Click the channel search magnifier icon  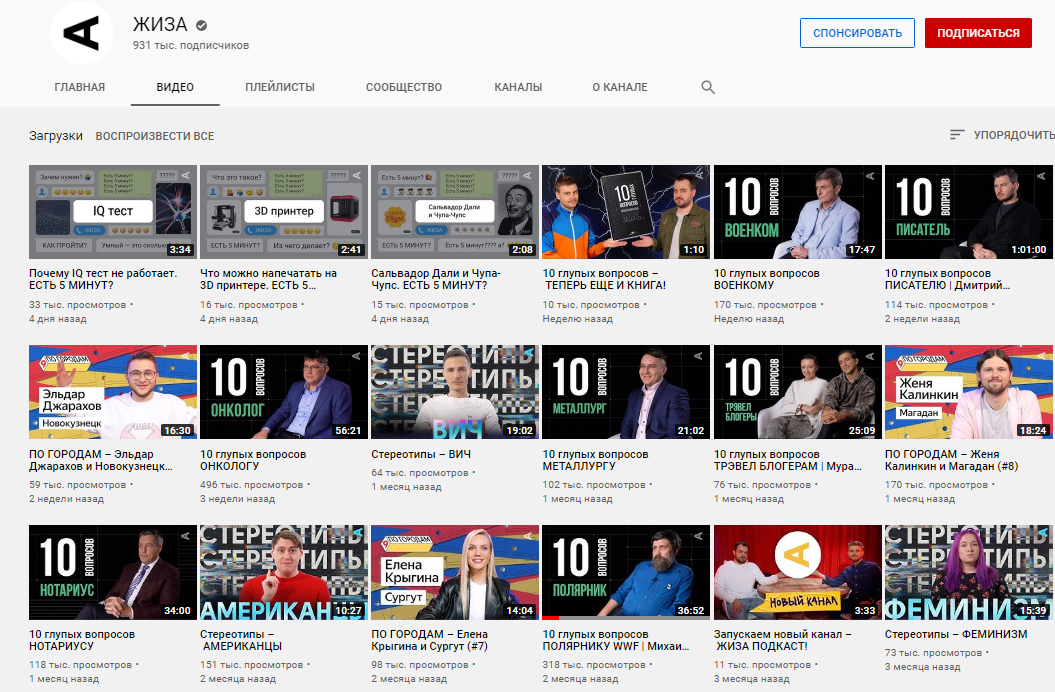(708, 87)
